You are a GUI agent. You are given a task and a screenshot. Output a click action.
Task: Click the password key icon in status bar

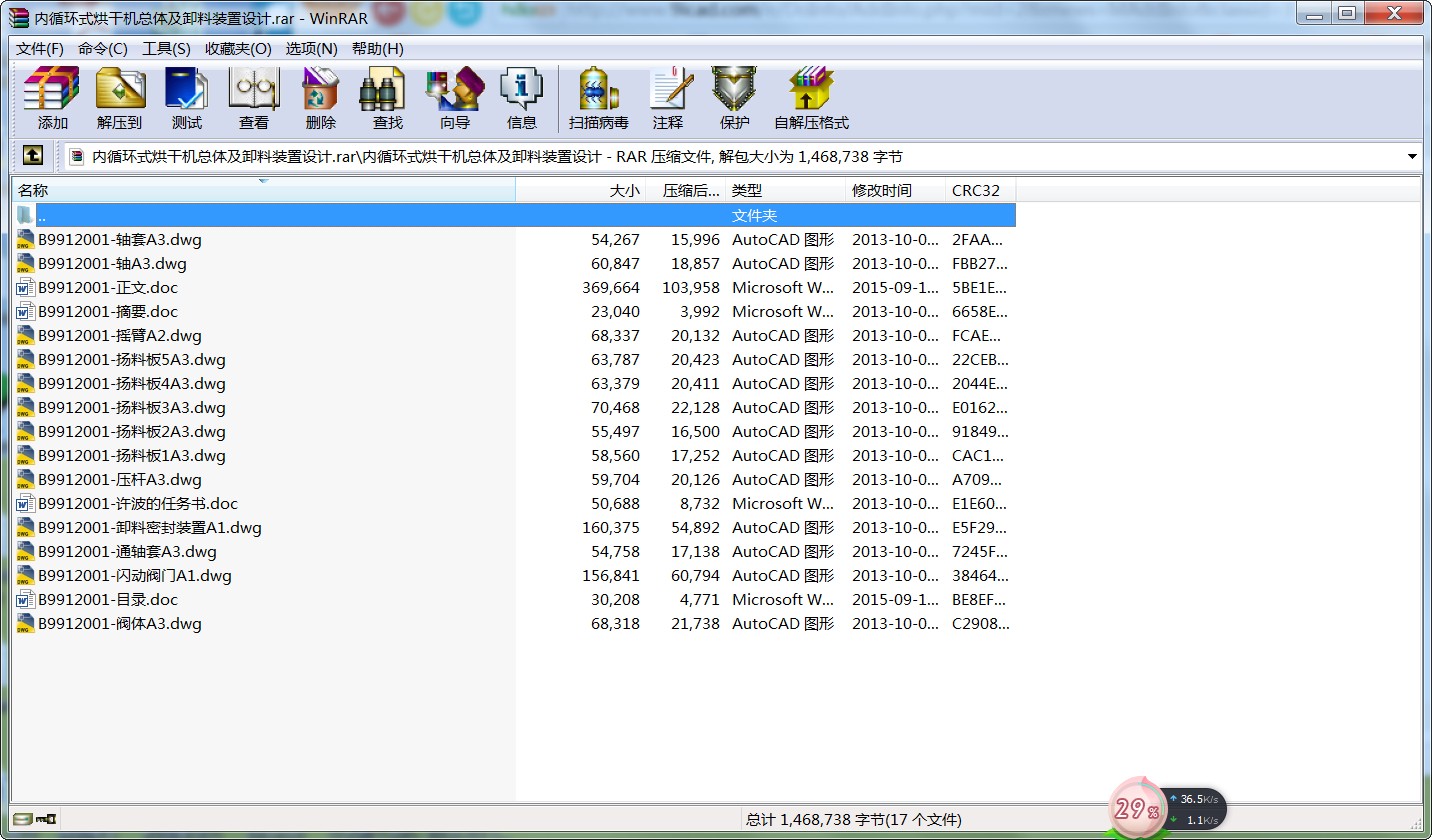pos(46,819)
